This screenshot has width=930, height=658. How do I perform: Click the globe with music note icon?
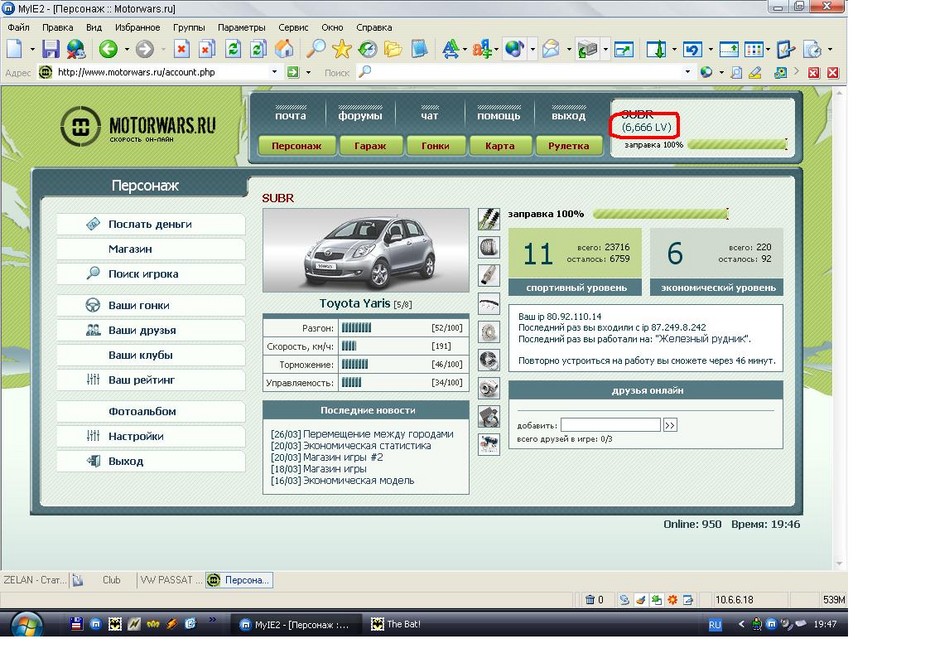[x=514, y=49]
